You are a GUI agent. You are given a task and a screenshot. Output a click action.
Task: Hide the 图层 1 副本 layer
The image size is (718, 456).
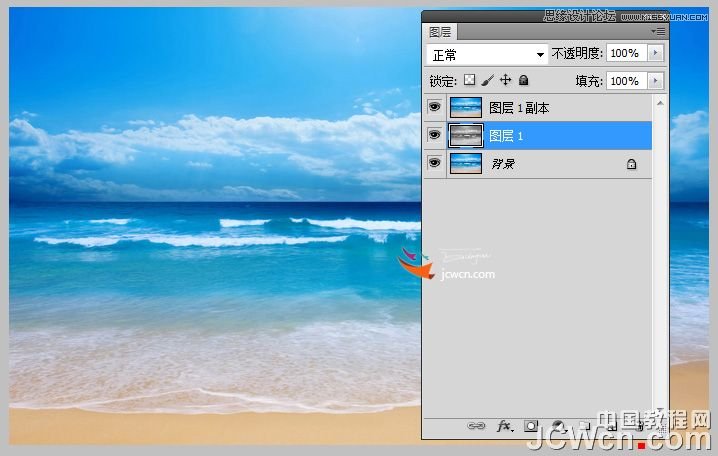[435, 107]
